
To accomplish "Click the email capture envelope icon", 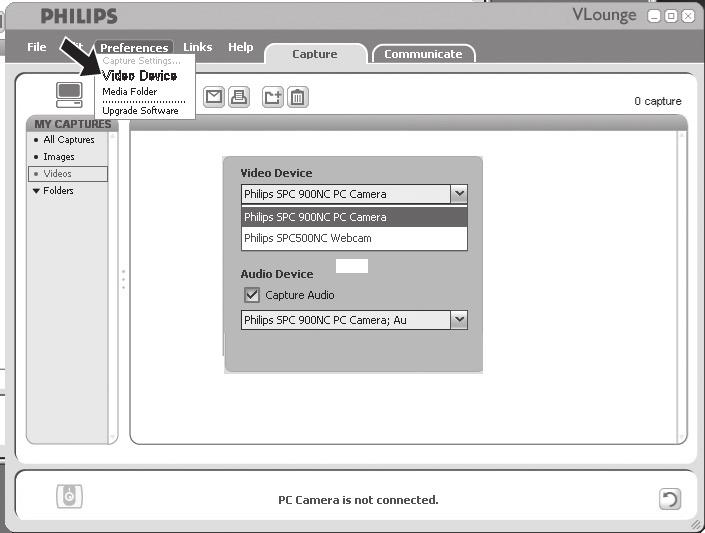I will coord(214,97).
